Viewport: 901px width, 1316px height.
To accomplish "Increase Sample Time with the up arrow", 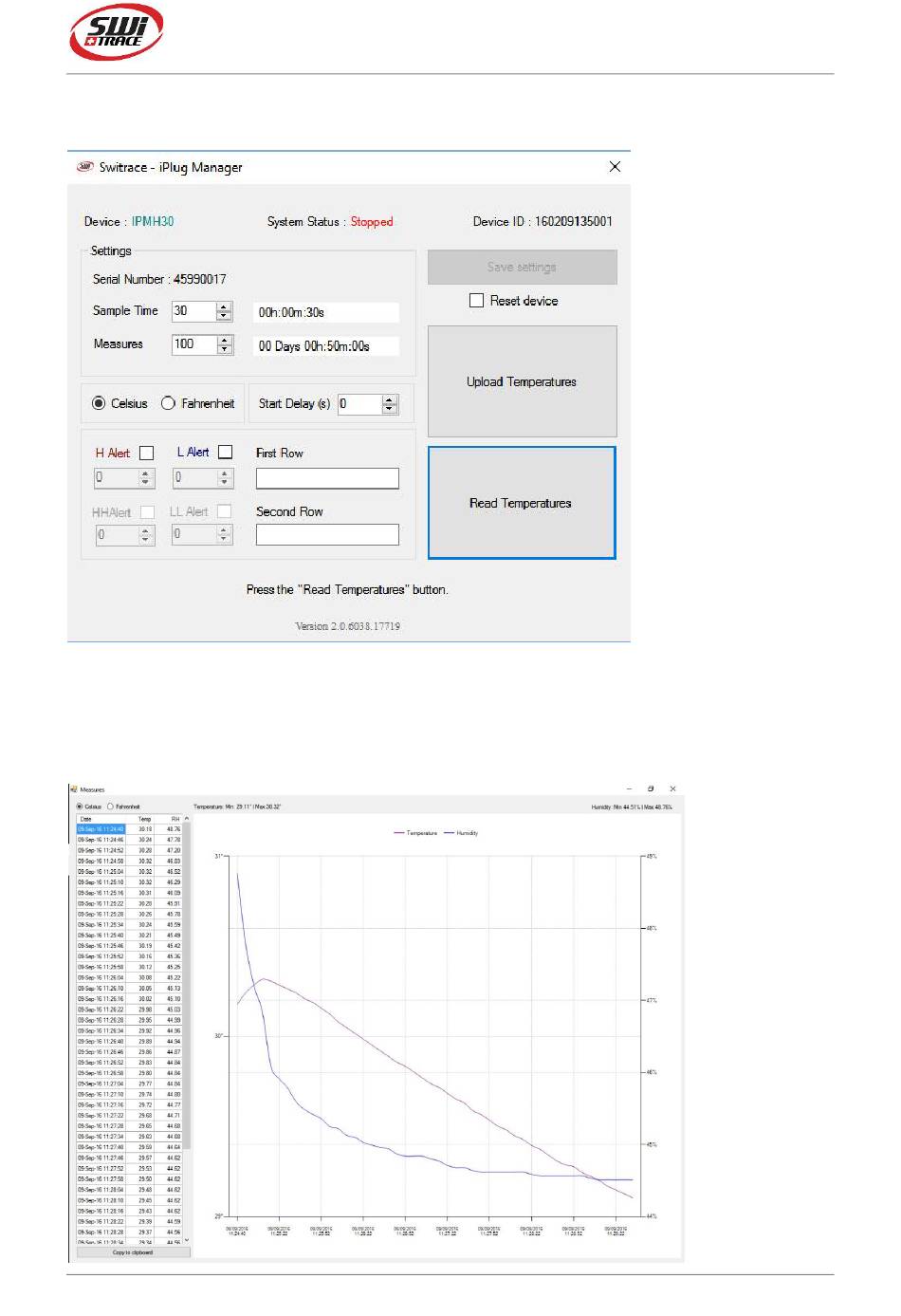I will coord(224,306).
